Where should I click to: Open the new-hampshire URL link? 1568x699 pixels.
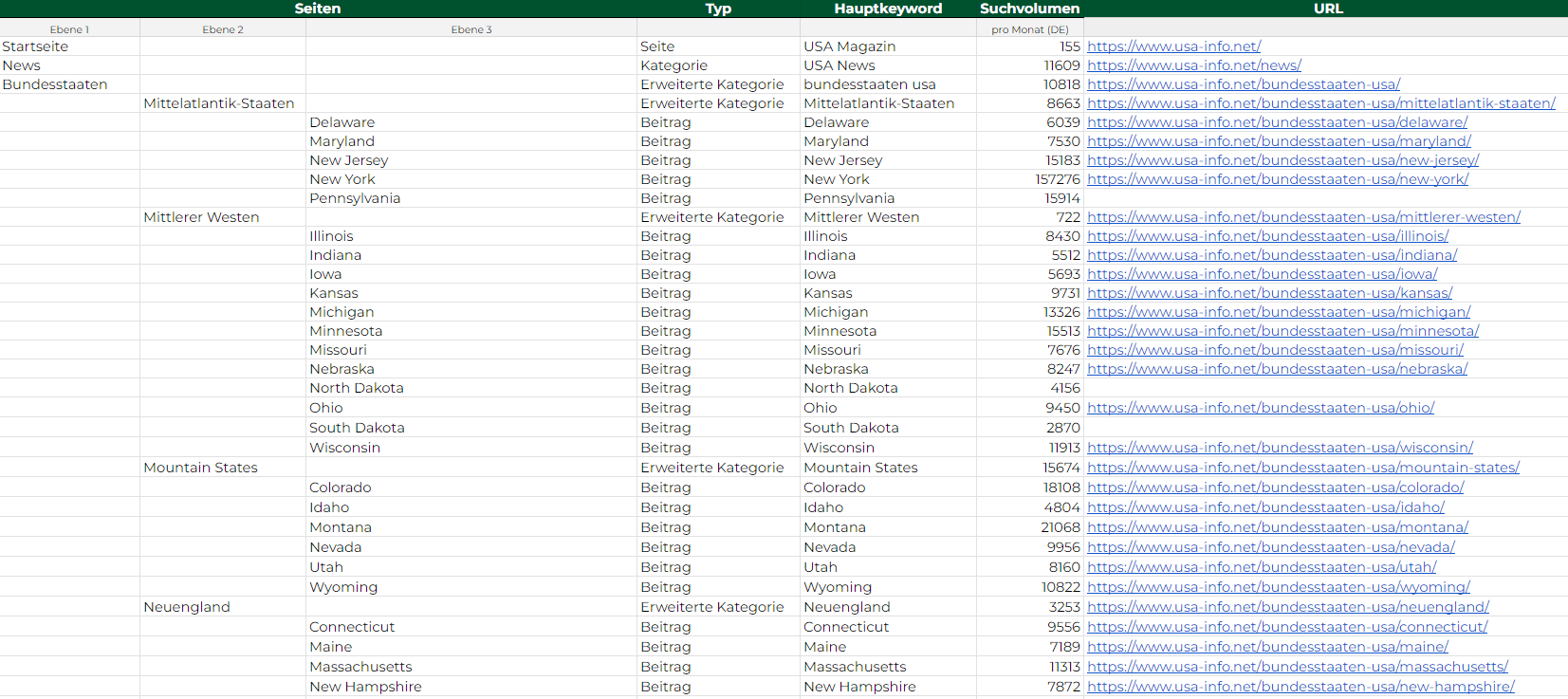pyautogui.click(x=1301, y=687)
